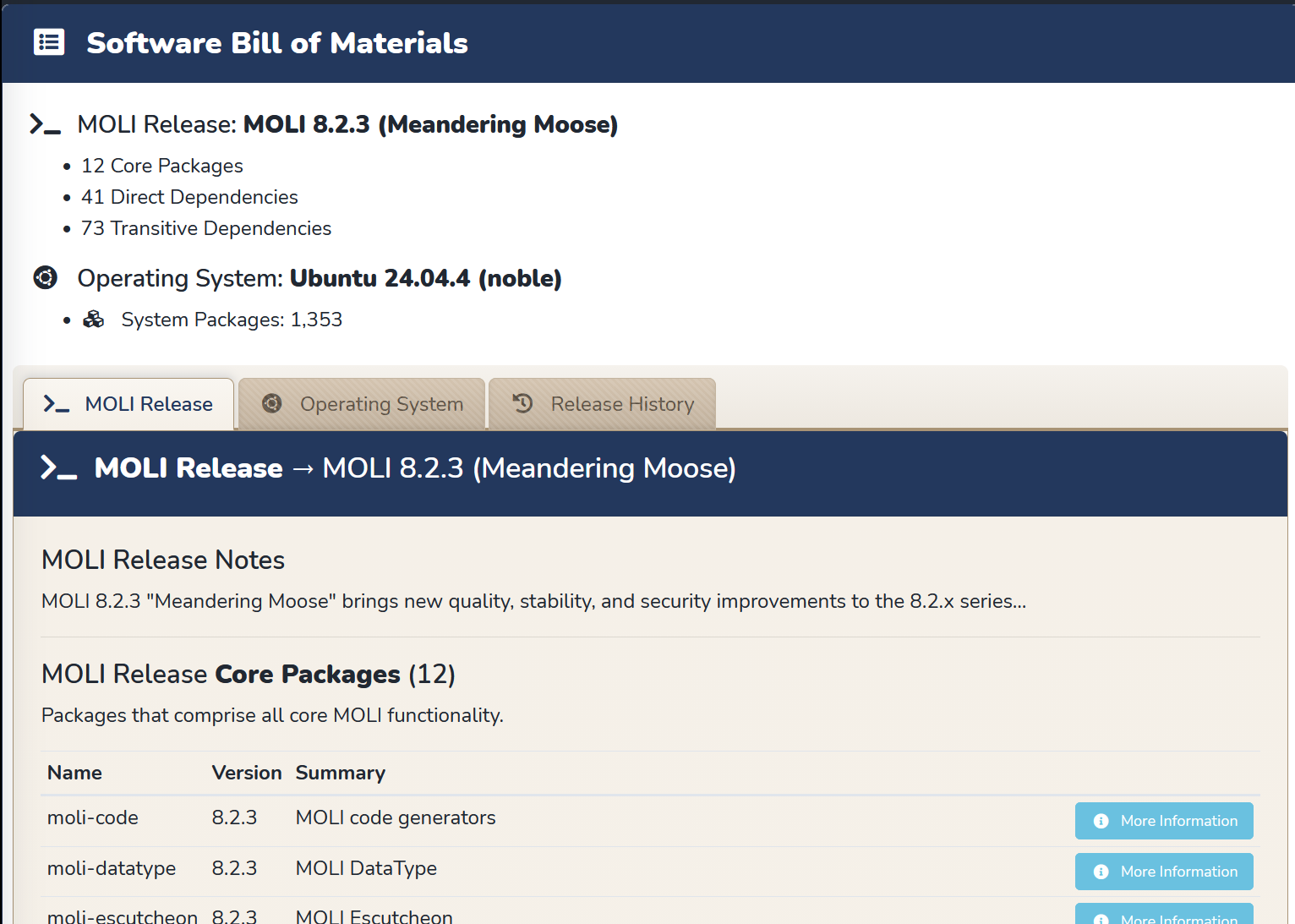Click the '41 Direct Dependencies' list item

pyautogui.click(x=189, y=197)
